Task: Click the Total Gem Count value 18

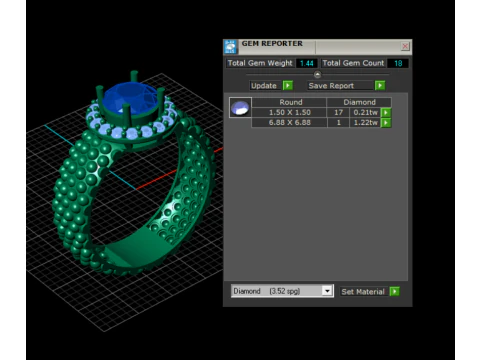Action: 398,63
